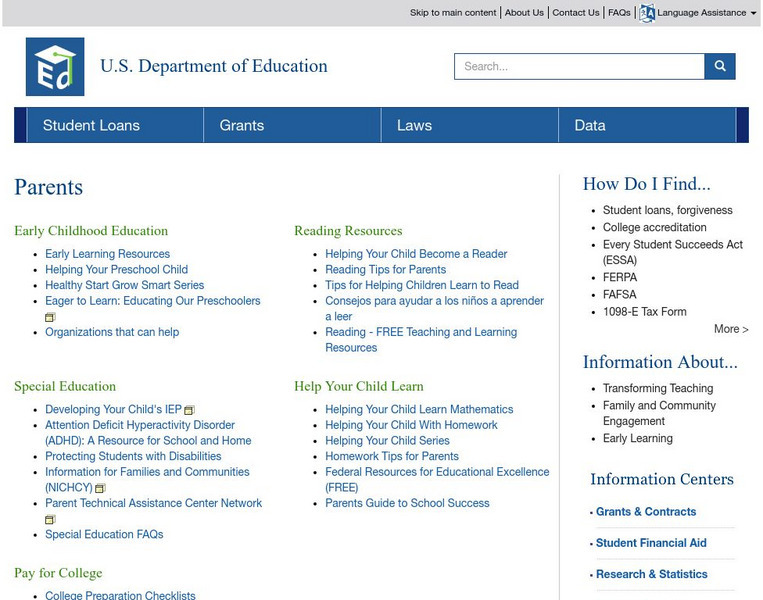This screenshot has width=763, height=600.
Task: Open Parents Guide to School Success
Action: (407, 503)
